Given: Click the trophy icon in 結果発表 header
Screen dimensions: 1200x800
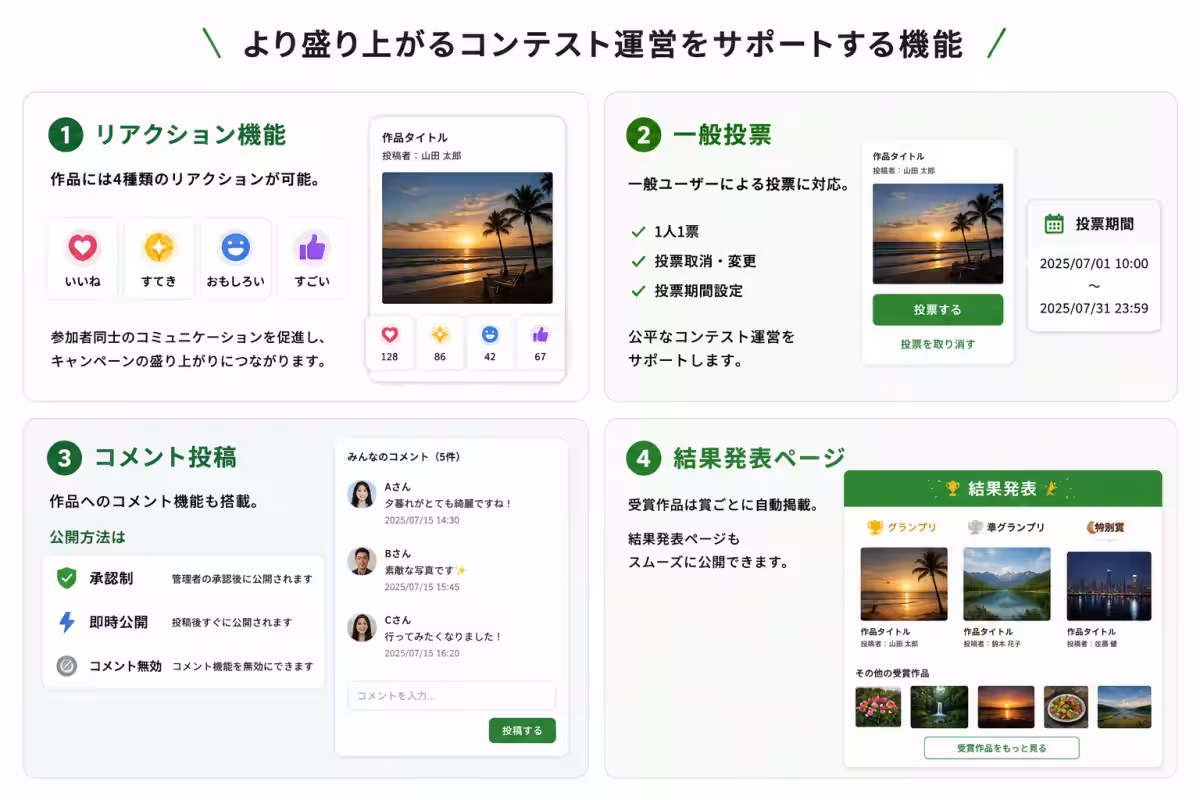Looking at the screenshot, I should point(952,488).
